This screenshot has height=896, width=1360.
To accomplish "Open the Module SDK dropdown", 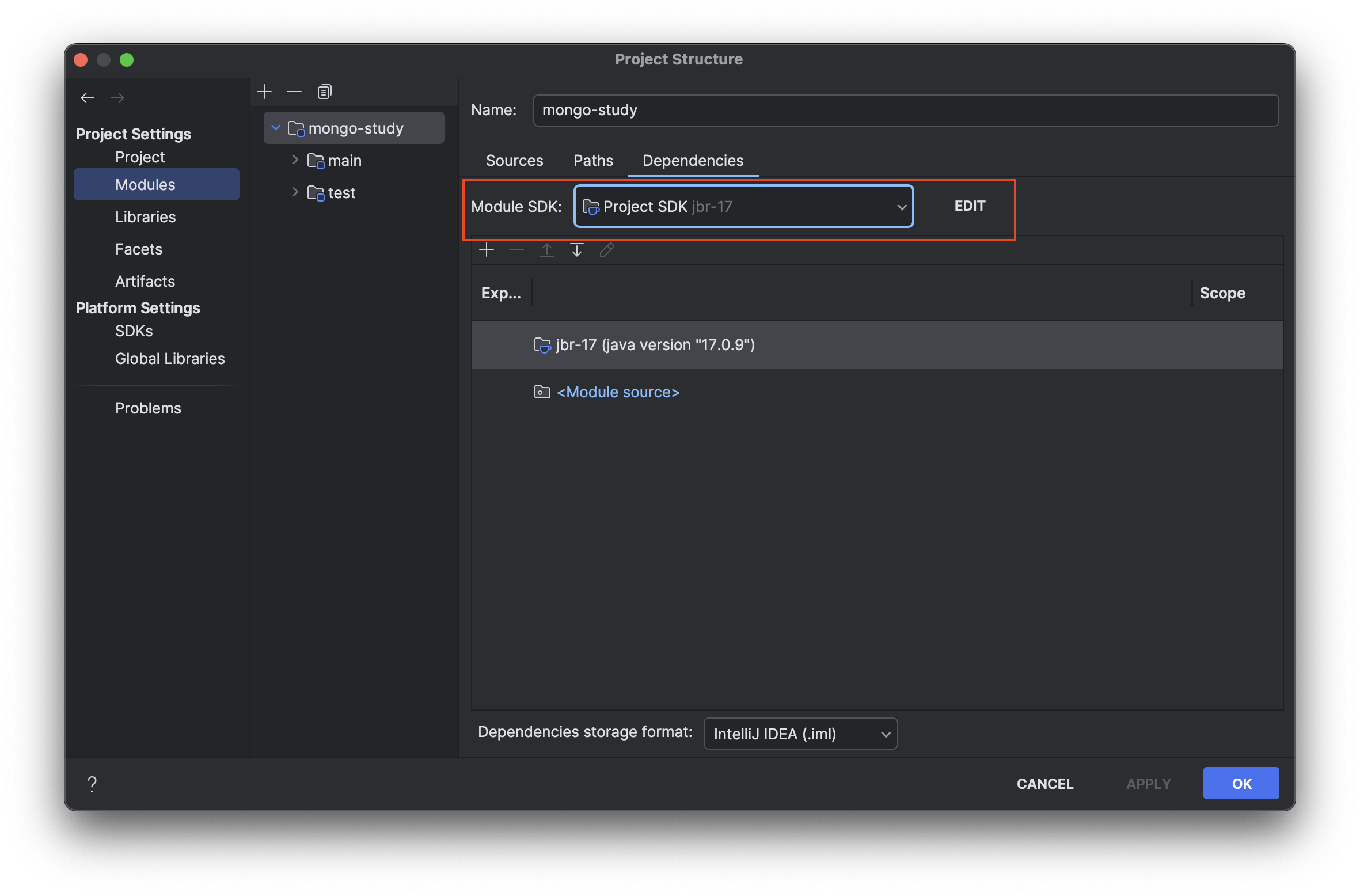I will pos(743,206).
